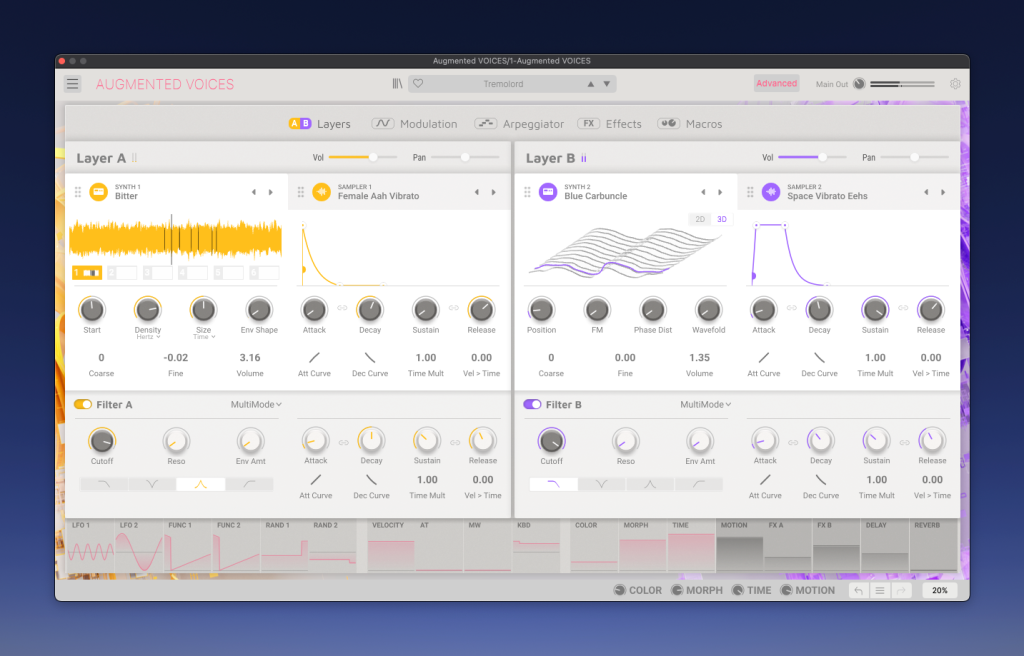Open the settings gear icon
Screen dimensions: 1024x656
pos(955,84)
